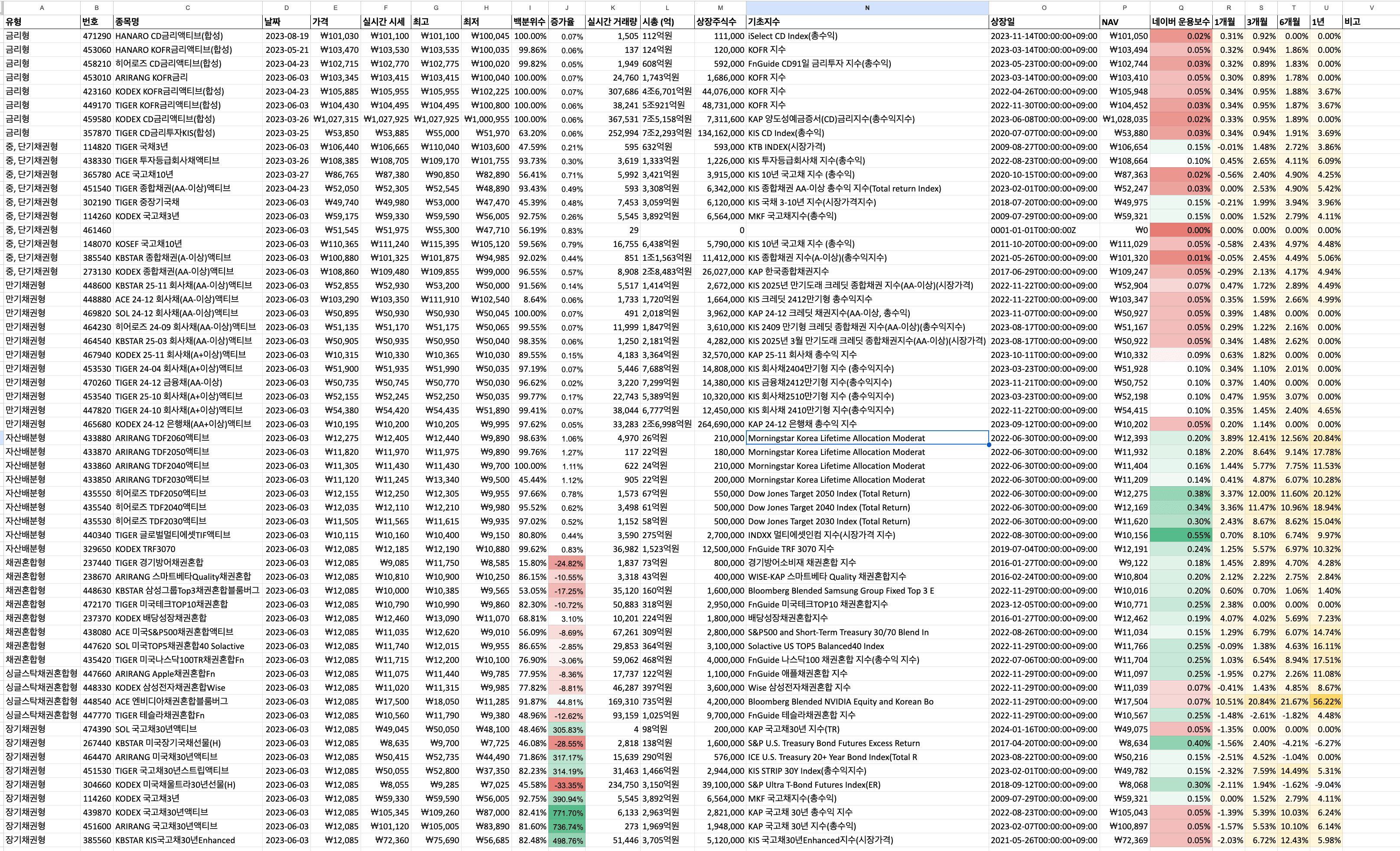
Task: Select ticker number cell 471290
Action: coord(97,36)
